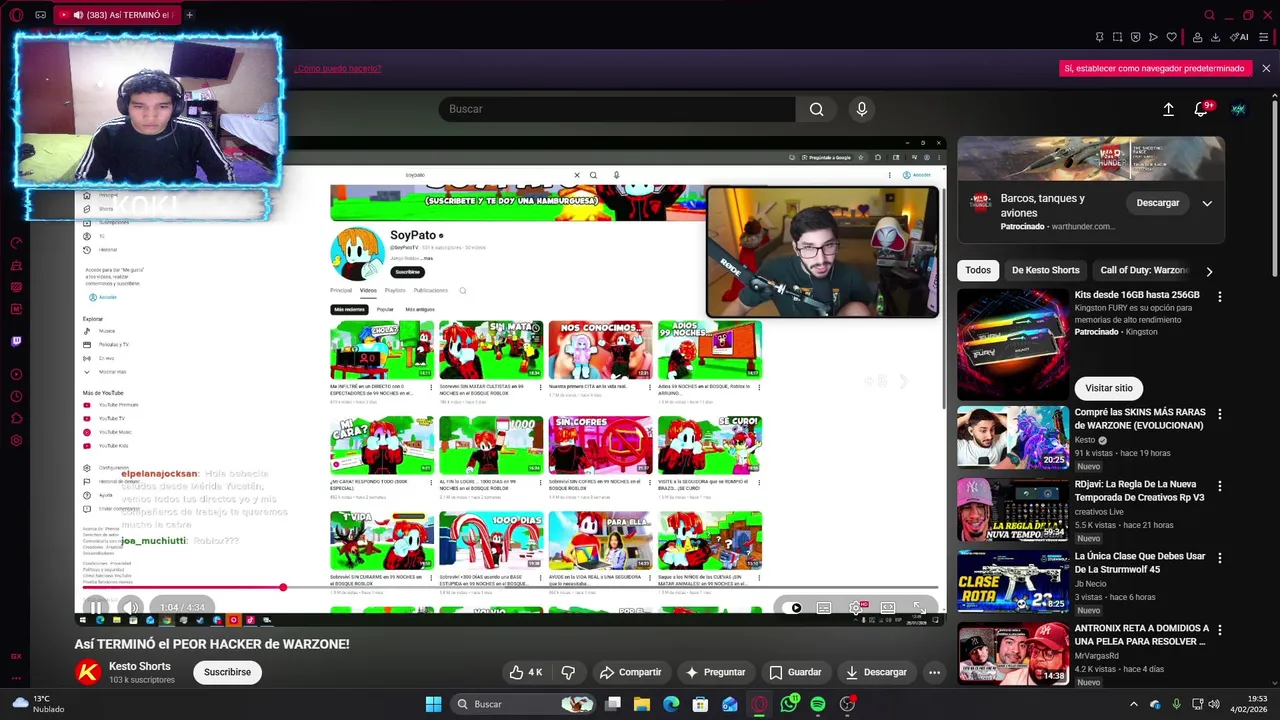Viewport: 1280px width, 720px height.
Task: Share the video with Compartir
Action: click(x=630, y=672)
